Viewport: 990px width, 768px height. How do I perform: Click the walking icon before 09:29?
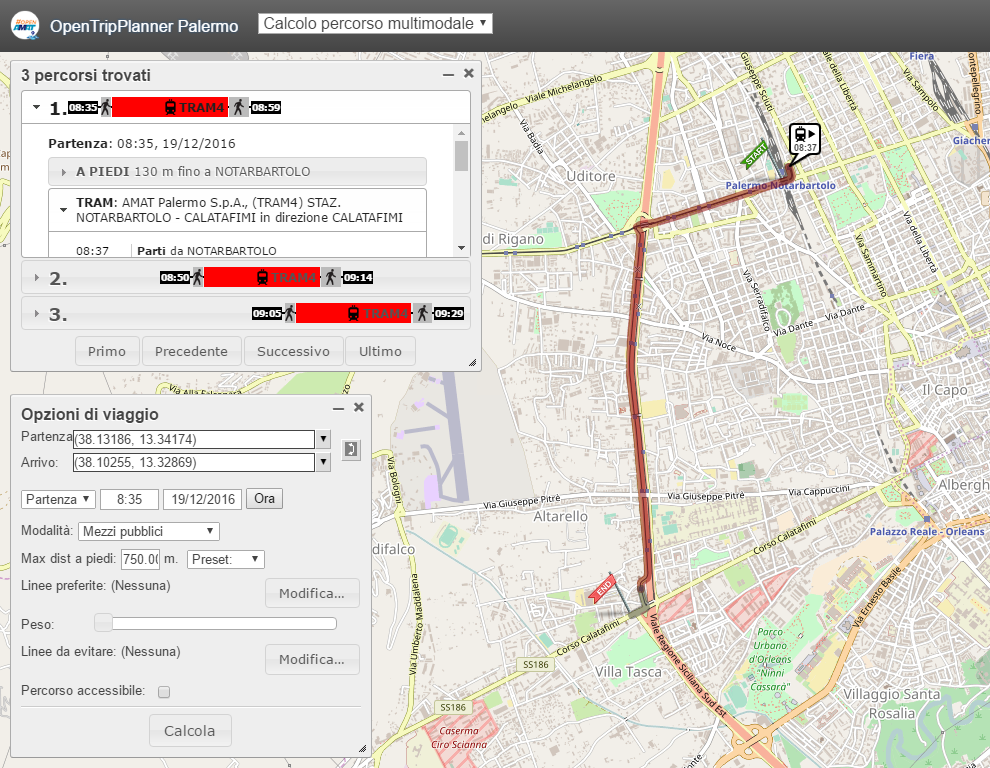tap(423, 313)
